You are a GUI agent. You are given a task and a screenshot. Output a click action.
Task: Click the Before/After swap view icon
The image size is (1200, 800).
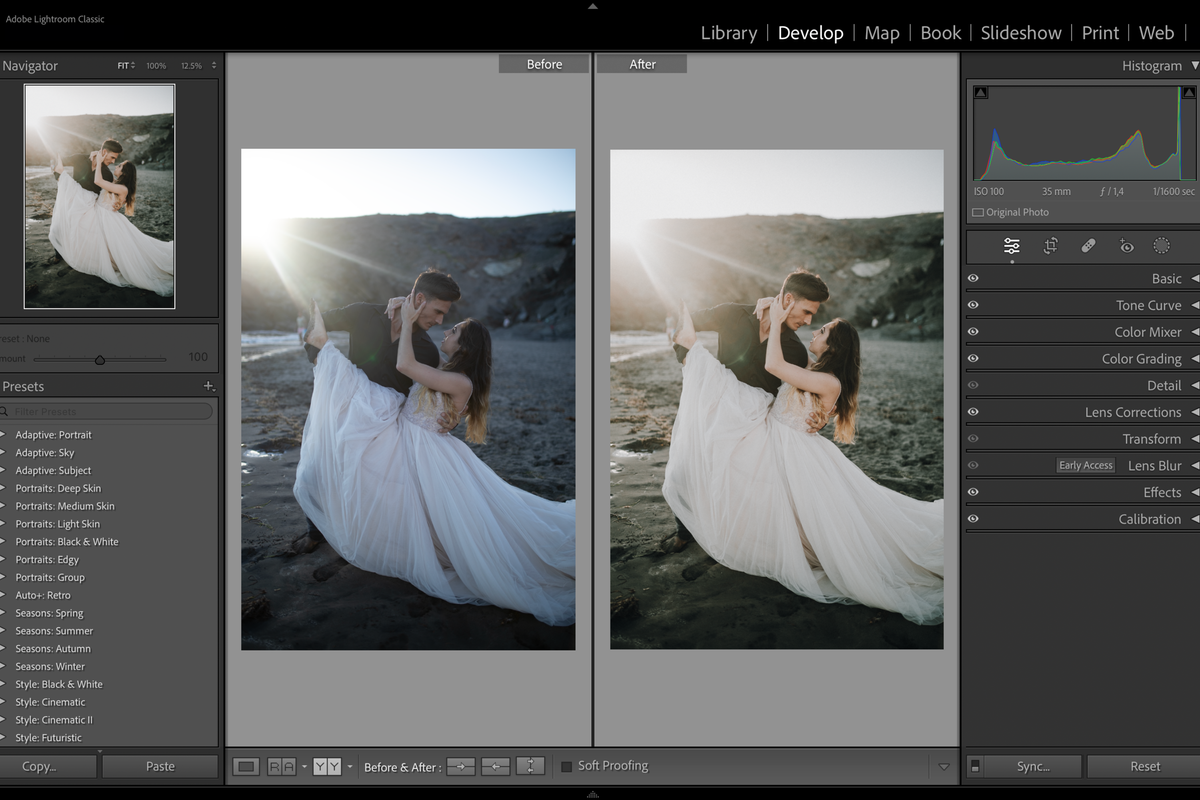point(529,766)
